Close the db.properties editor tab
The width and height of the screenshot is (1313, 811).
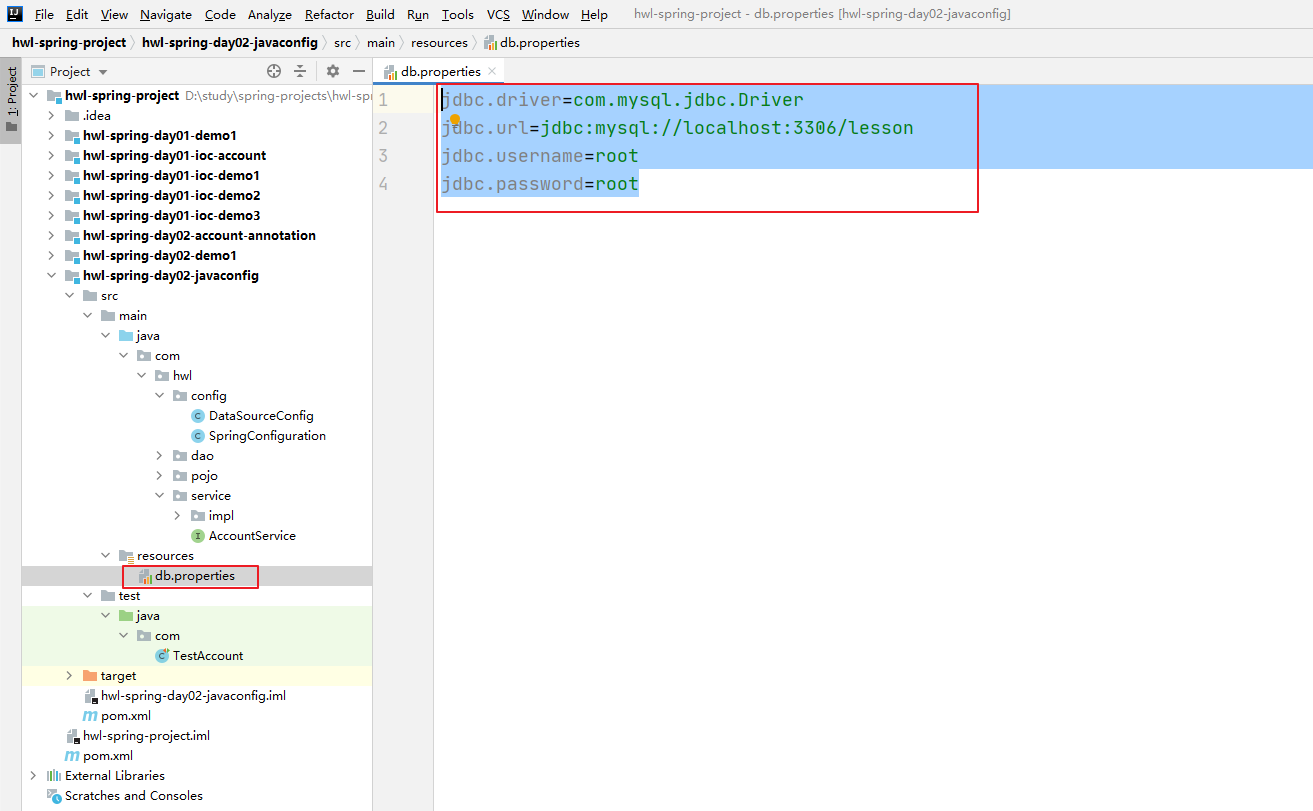coord(492,71)
